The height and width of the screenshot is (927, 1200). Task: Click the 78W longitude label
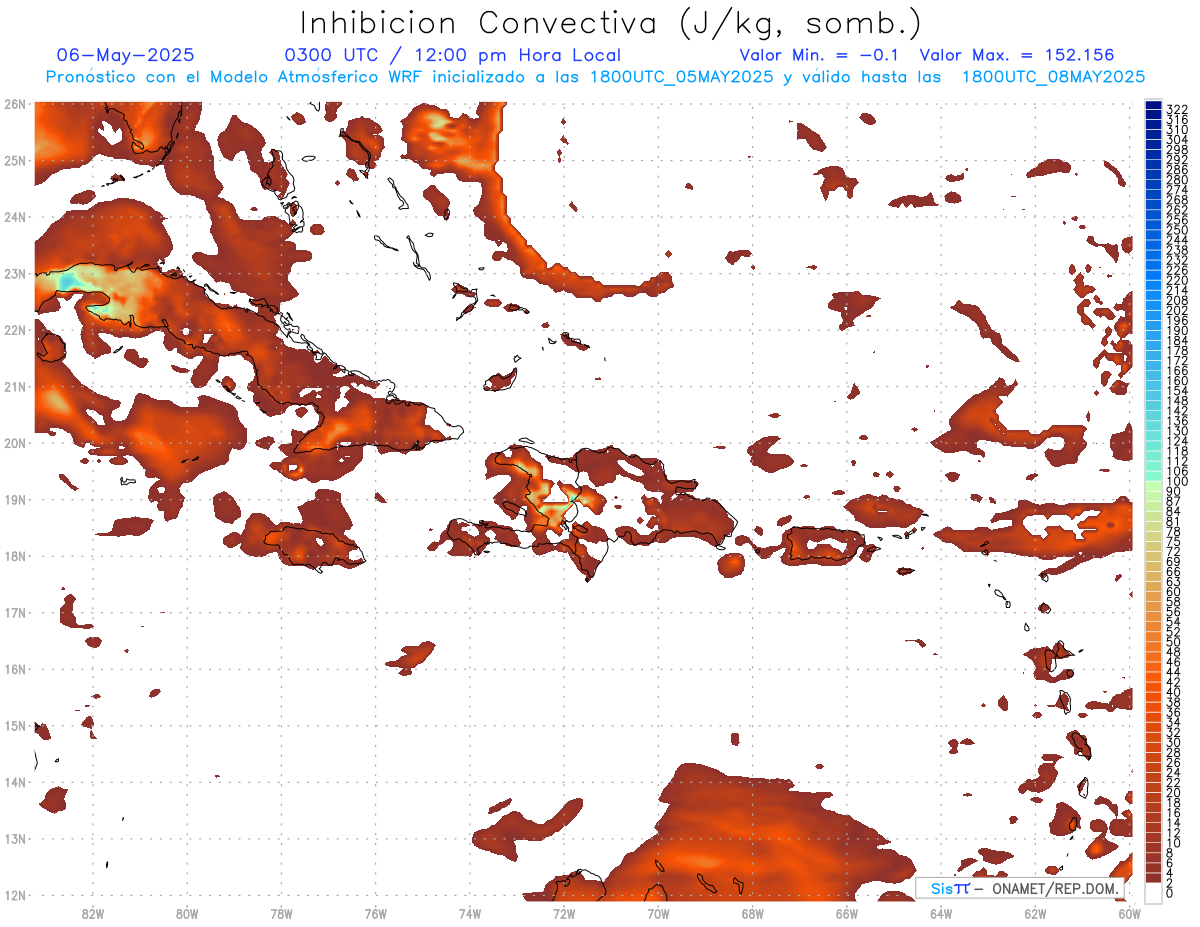click(x=281, y=913)
